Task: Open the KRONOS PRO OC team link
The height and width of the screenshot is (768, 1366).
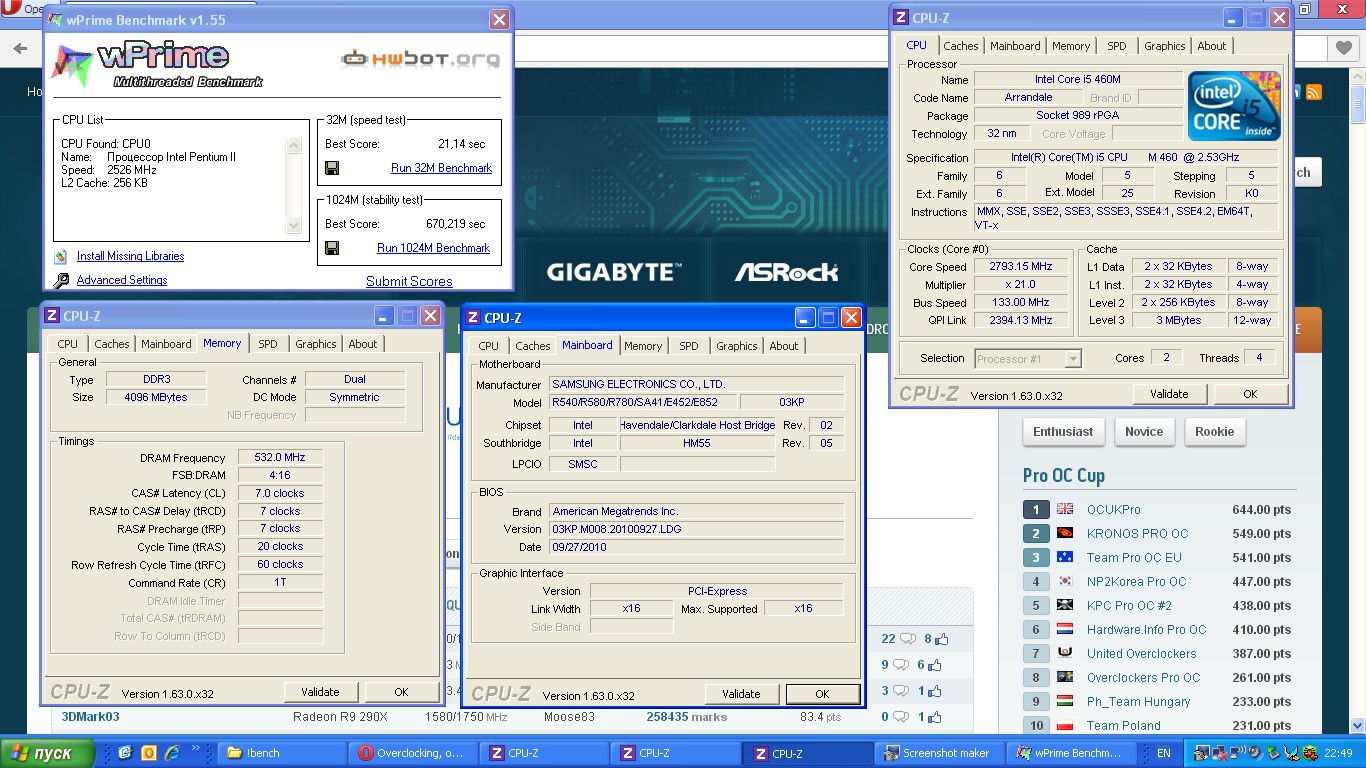Action: [x=1138, y=533]
